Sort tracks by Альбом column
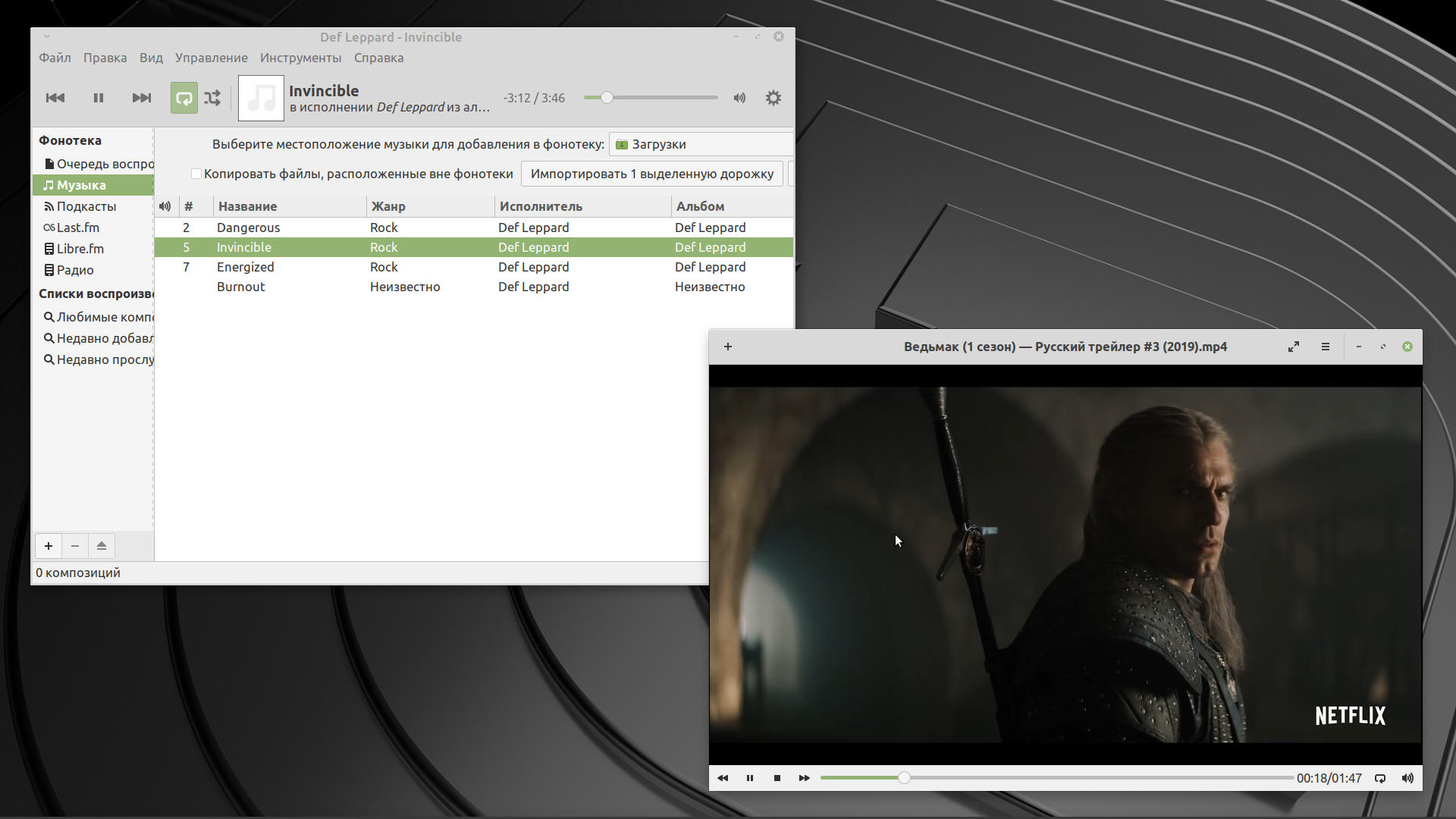 732,206
